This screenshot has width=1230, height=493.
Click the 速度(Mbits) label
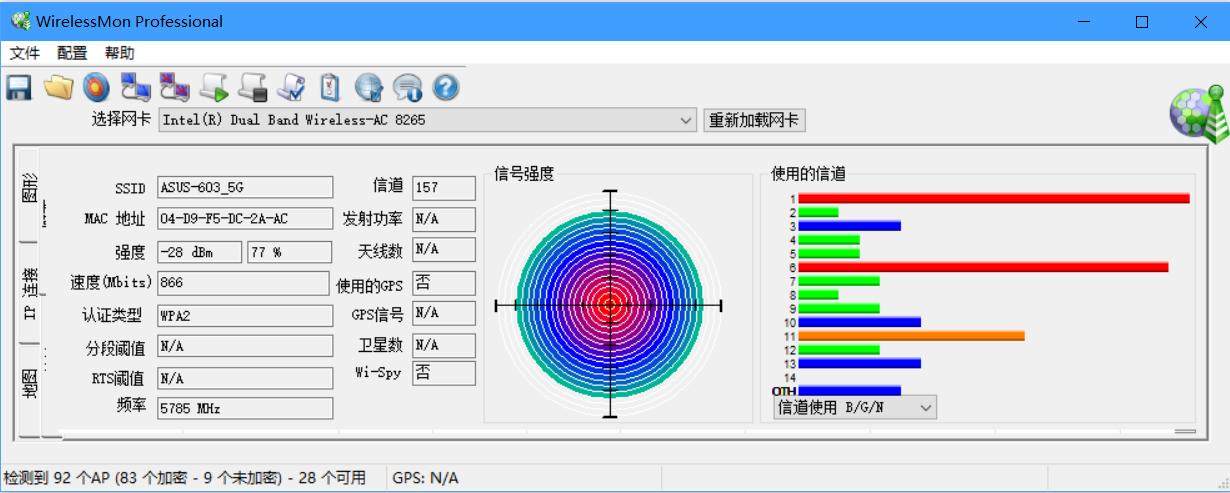(x=110, y=283)
